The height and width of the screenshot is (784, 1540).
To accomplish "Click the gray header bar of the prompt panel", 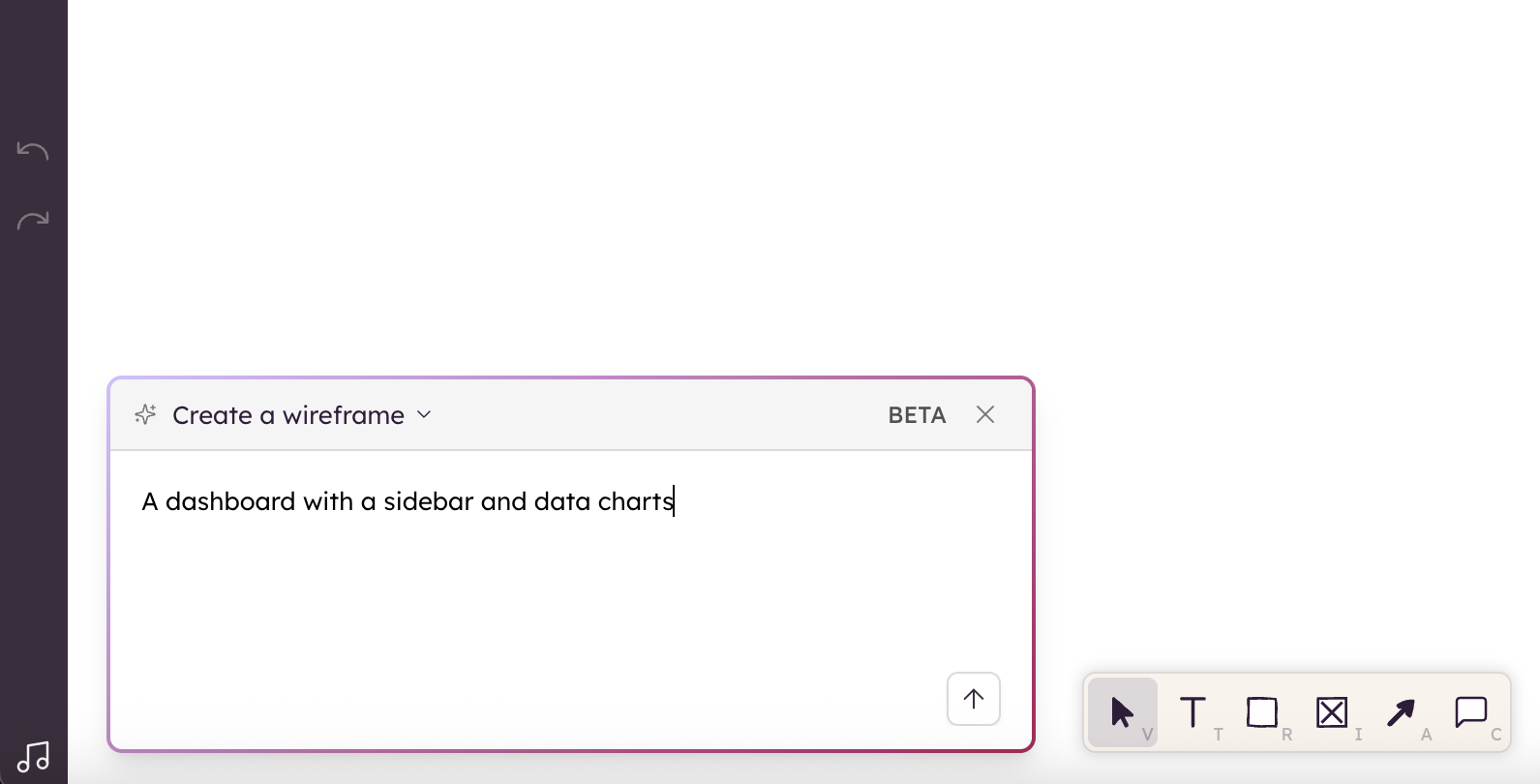I will [x=658, y=415].
